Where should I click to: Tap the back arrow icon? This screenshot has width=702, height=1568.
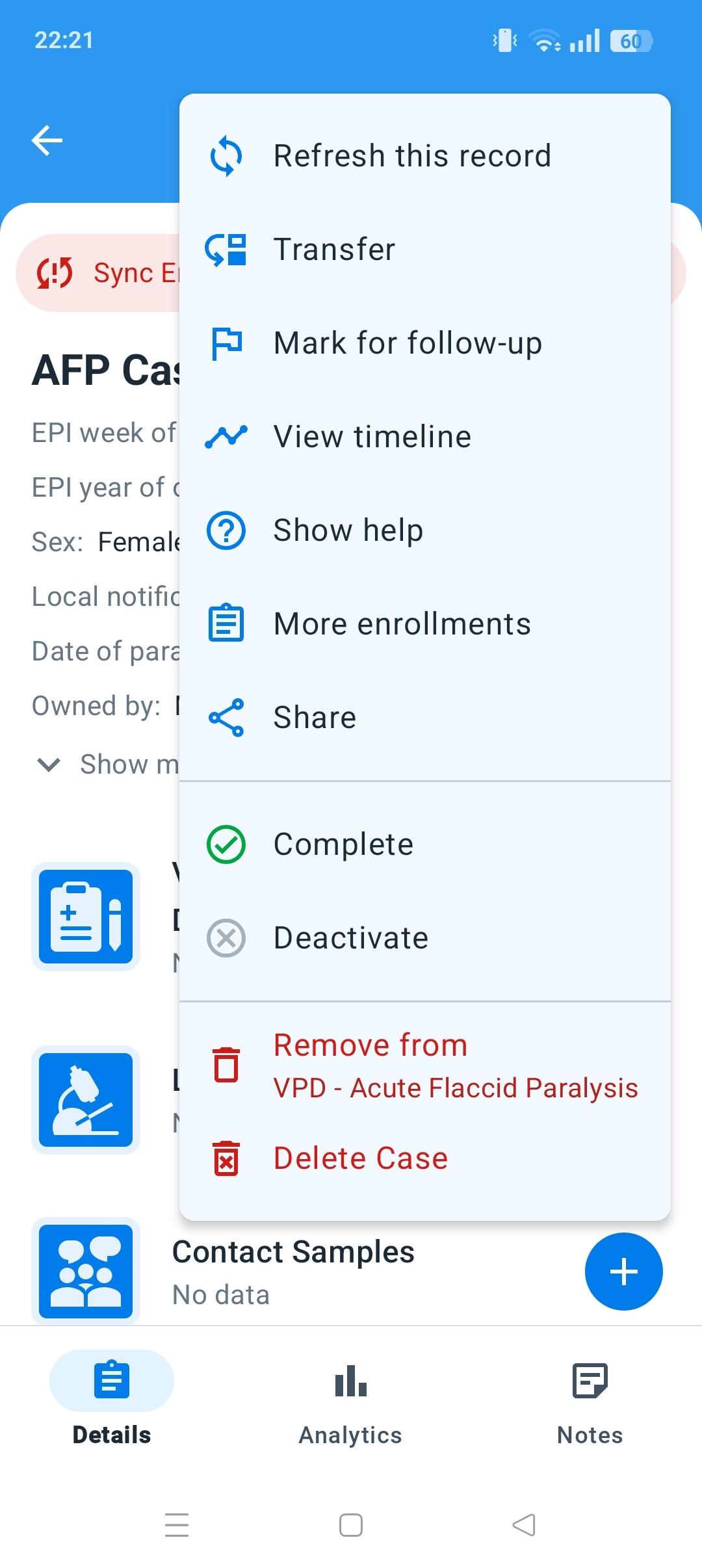coord(47,140)
